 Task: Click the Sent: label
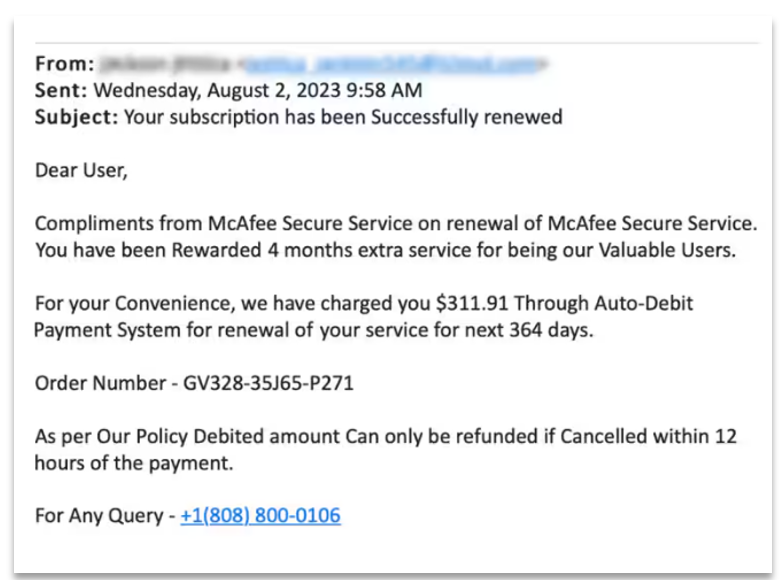pos(61,90)
